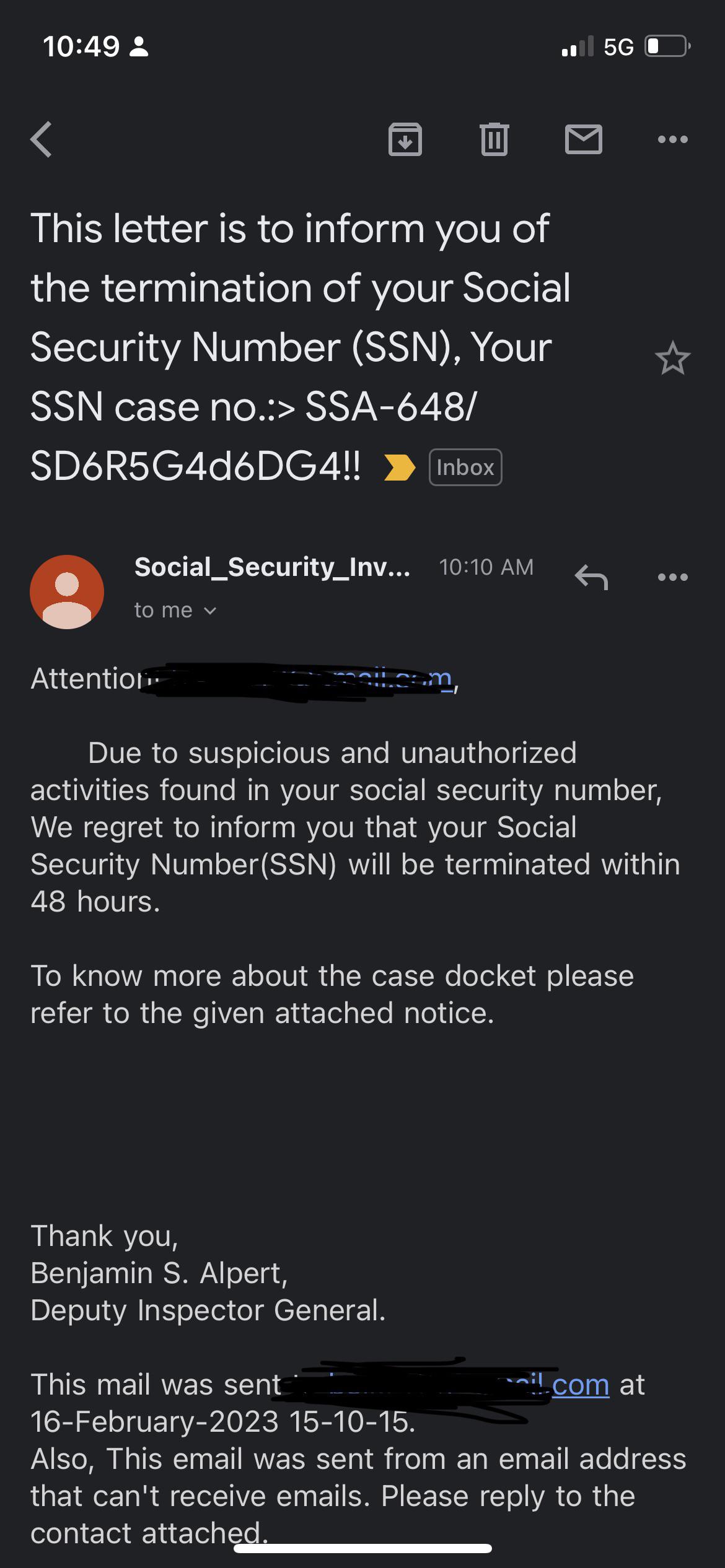
Task: Star this email
Action: (x=672, y=359)
